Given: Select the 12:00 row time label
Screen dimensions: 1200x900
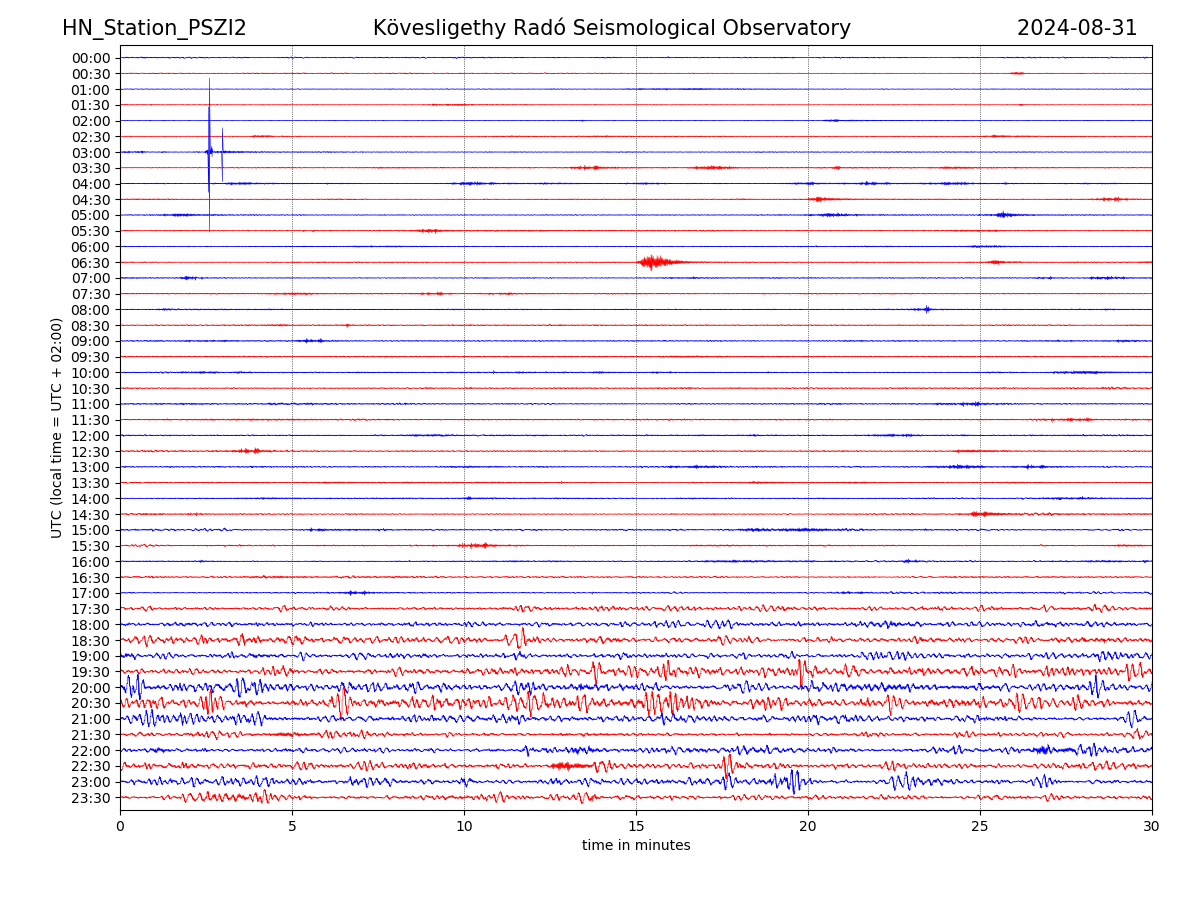Looking at the screenshot, I should 91,436.
